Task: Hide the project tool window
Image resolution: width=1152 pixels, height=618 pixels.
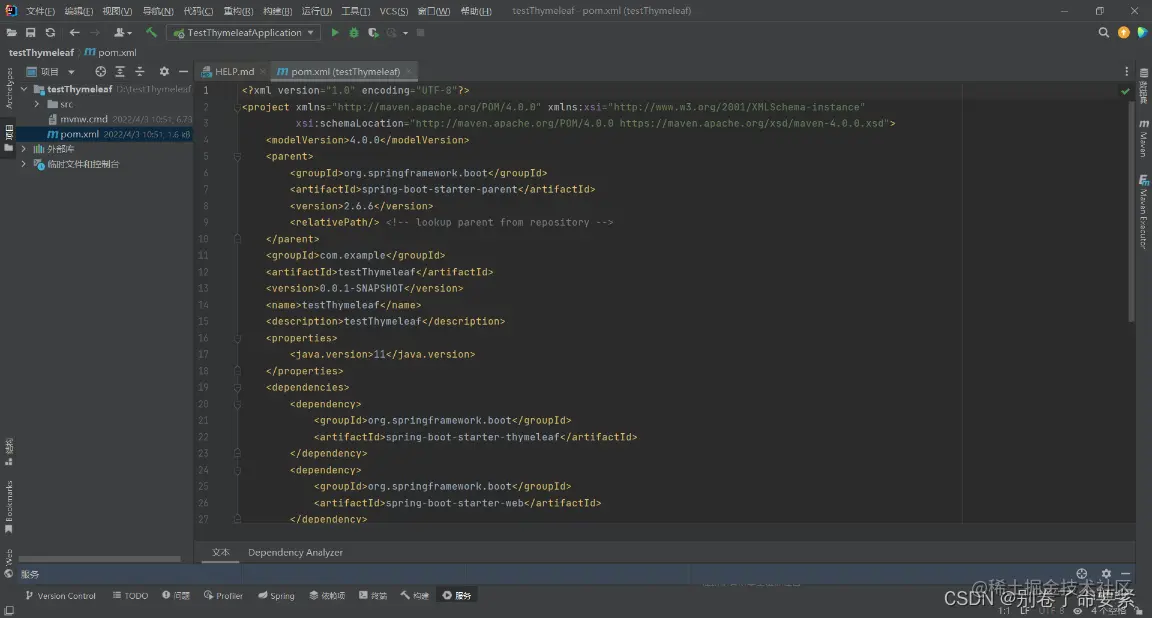Action: [183, 71]
